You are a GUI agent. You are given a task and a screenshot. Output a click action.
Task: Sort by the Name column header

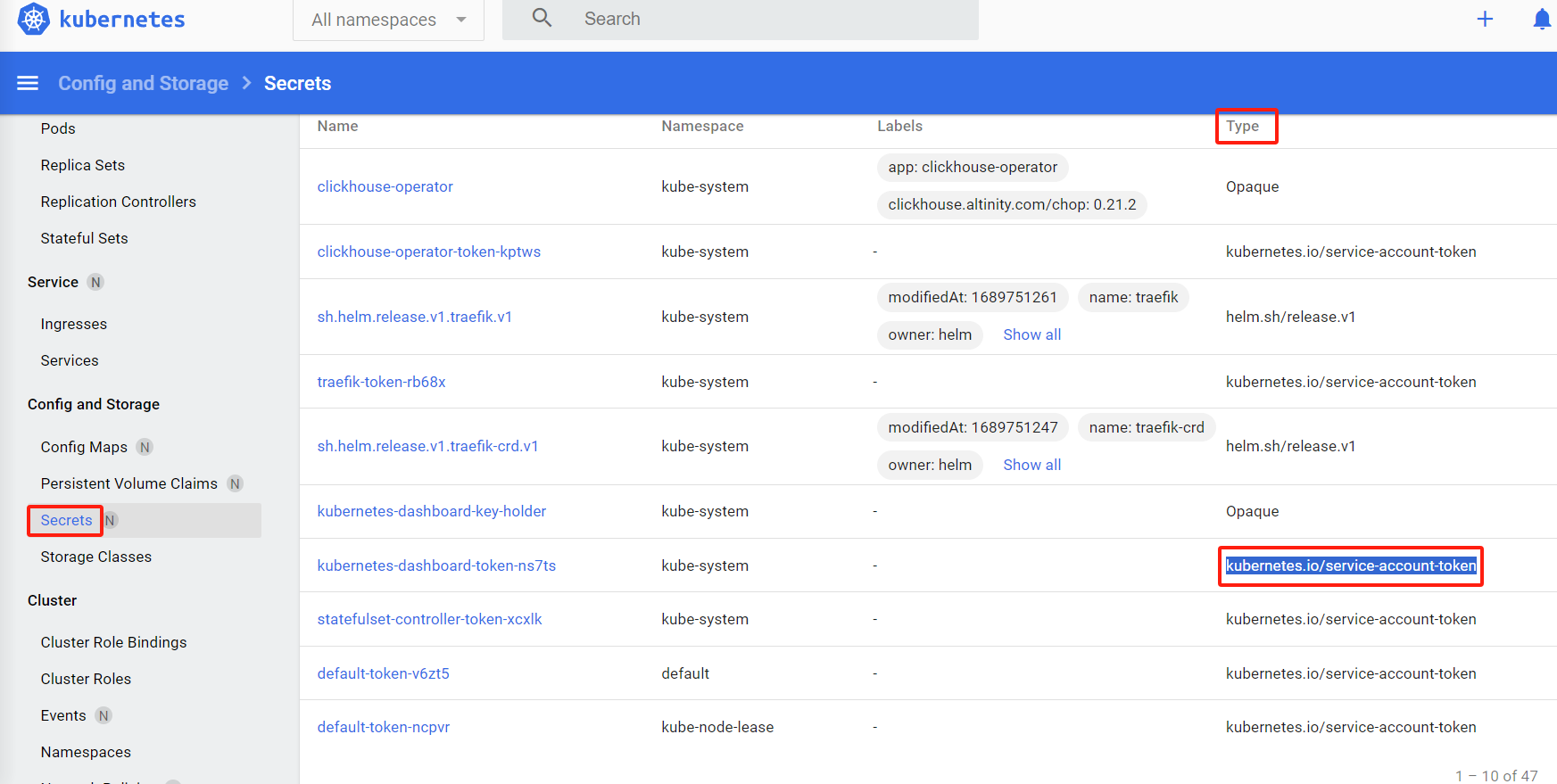pyautogui.click(x=337, y=126)
